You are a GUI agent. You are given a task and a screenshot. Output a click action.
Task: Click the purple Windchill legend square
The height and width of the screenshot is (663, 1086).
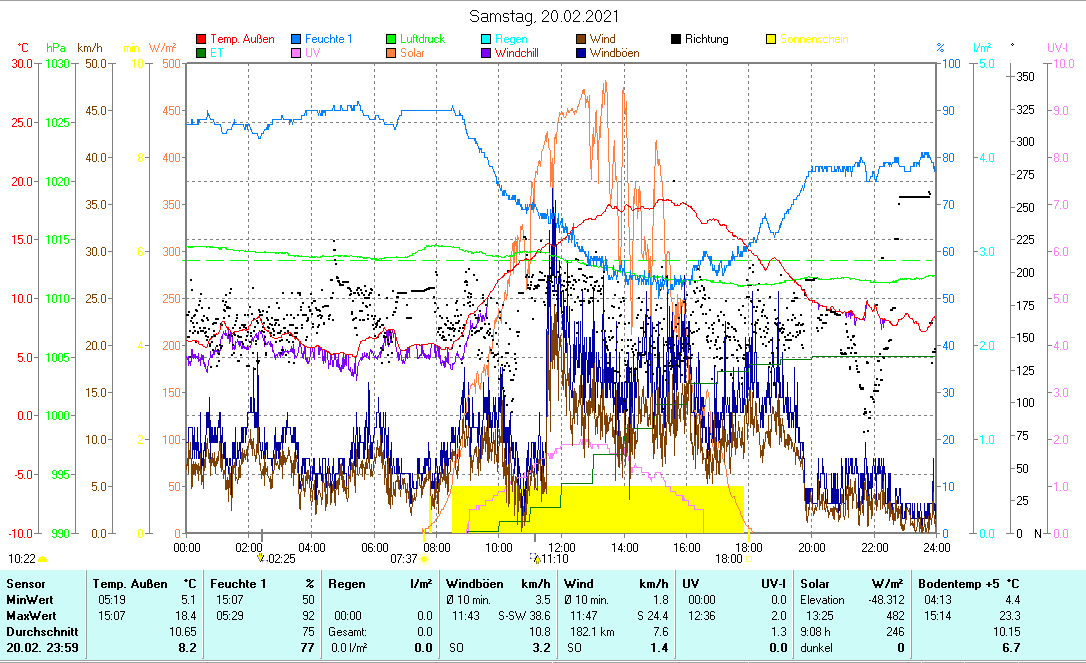486,53
